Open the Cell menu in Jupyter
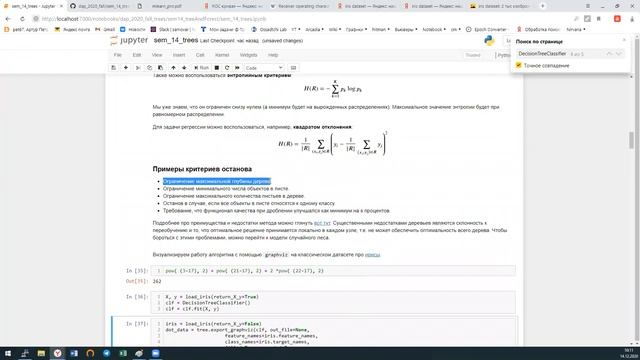The width and height of the screenshot is (640, 360). coord(200,55)
